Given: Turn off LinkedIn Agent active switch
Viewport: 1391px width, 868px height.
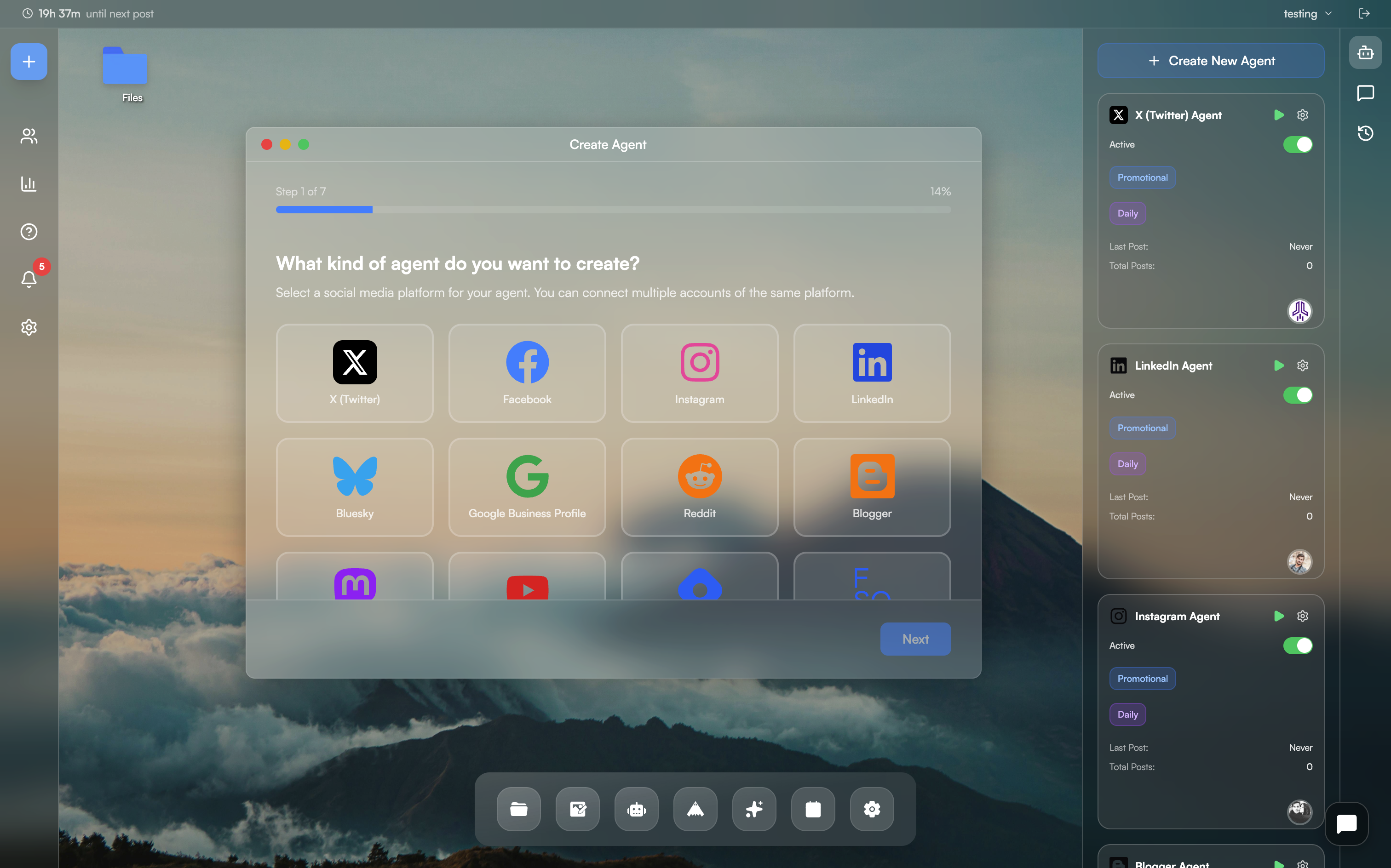Looking at the screenshot, I should (1297, 395).
